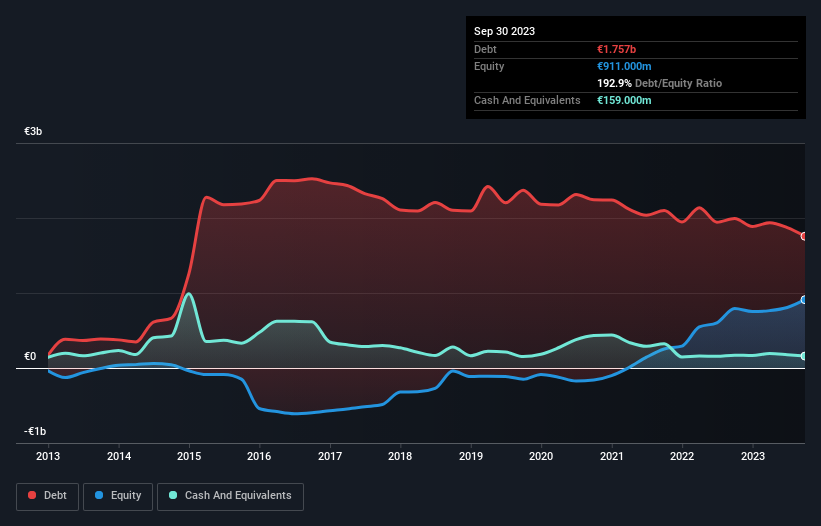Click the €1.757b debt value in tooltip
Screen dimensions: 821x526
(616, 49)
